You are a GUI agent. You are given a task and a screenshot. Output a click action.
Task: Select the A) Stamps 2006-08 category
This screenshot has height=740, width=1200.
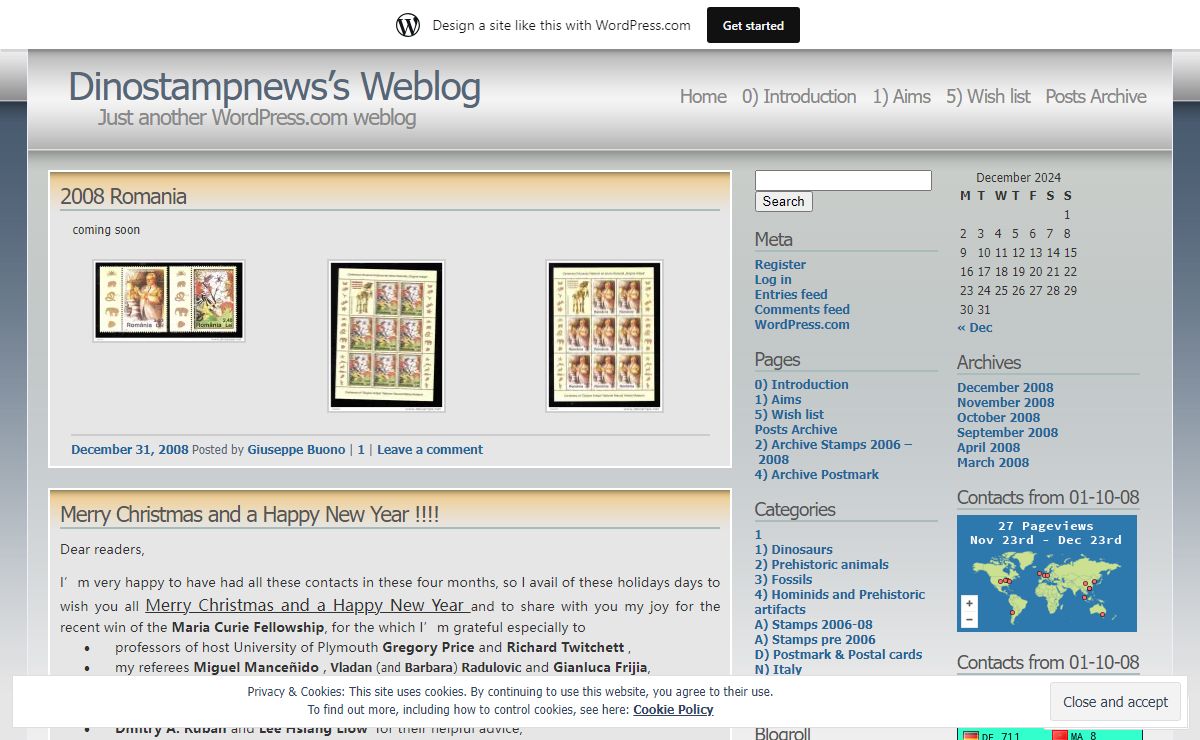814,625
